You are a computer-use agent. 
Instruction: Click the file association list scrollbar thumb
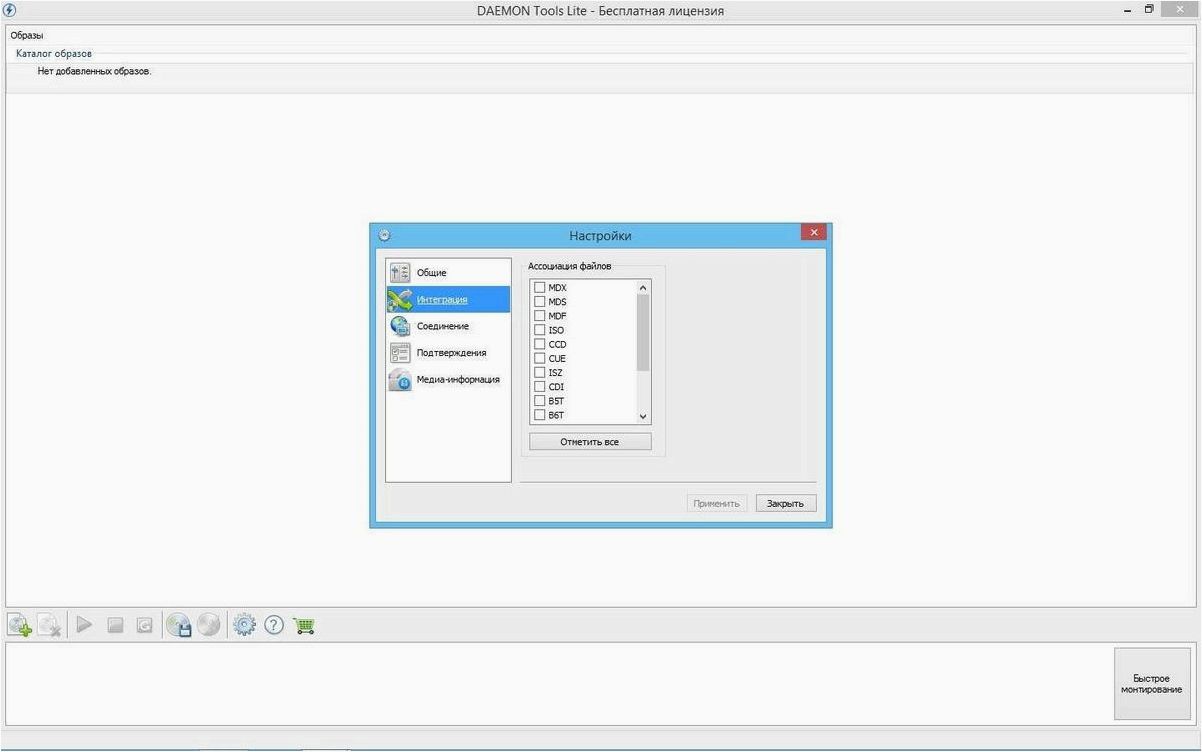[x=643, y=332]
